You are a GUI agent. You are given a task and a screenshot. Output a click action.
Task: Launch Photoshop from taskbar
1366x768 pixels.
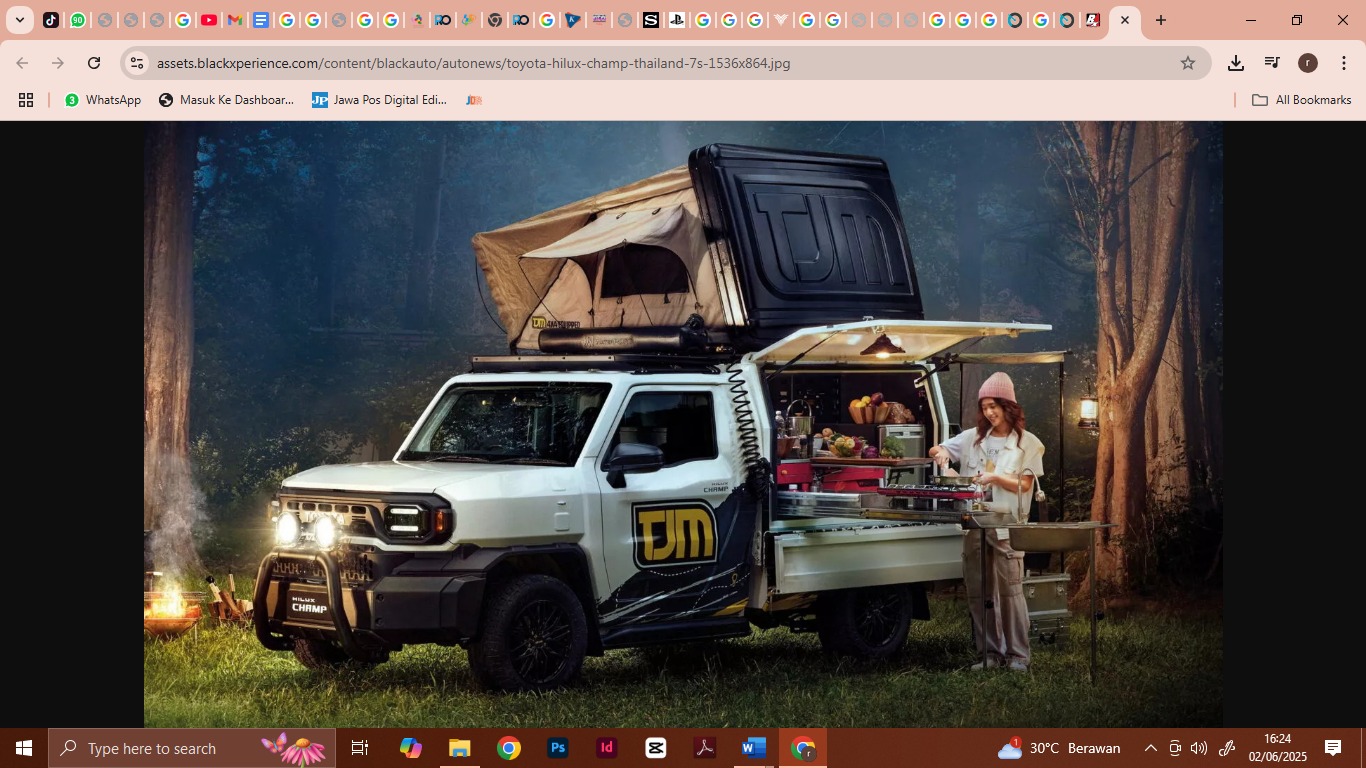558,748
